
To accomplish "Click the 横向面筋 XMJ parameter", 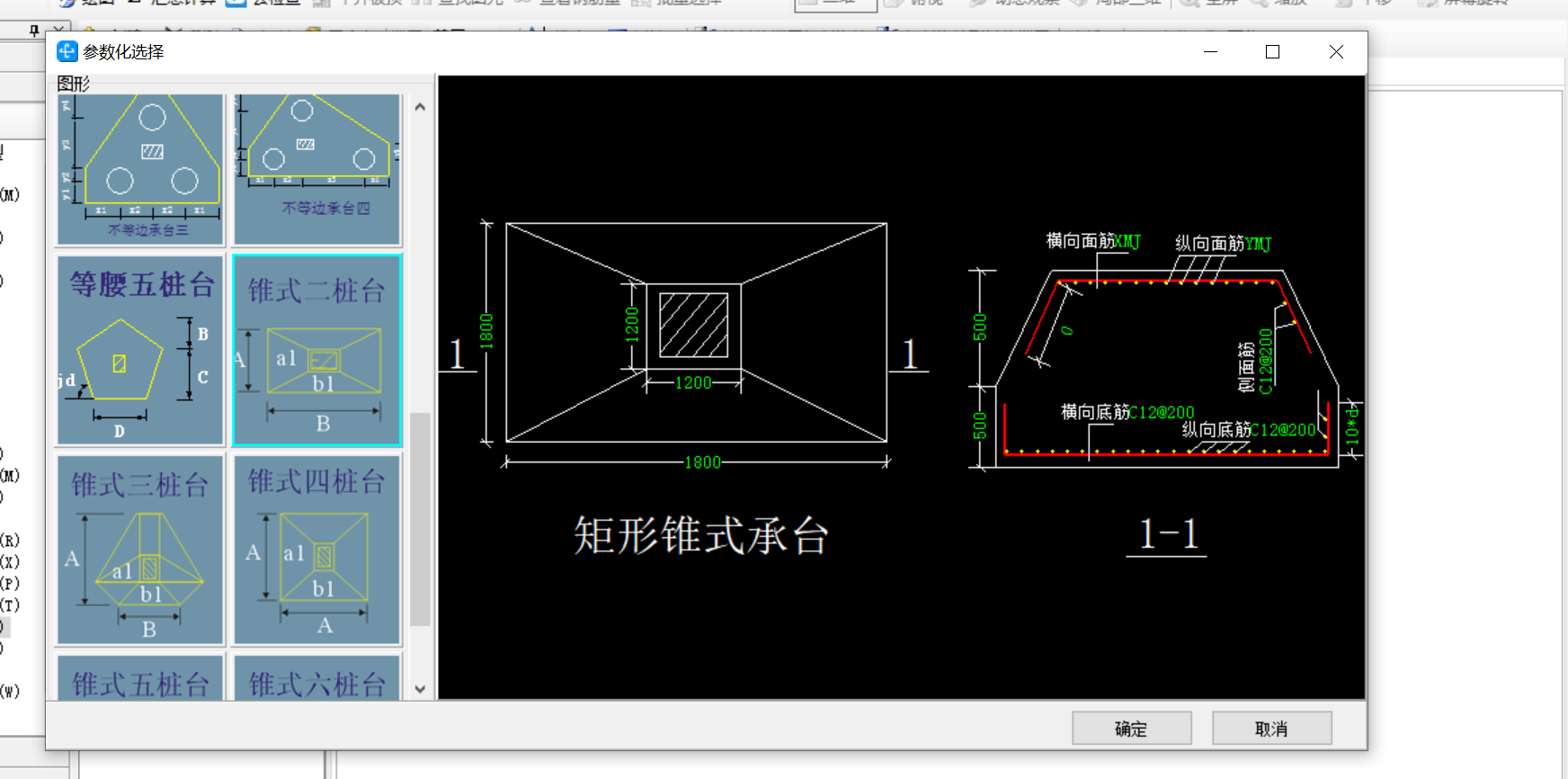I will tap(1127, 241).
